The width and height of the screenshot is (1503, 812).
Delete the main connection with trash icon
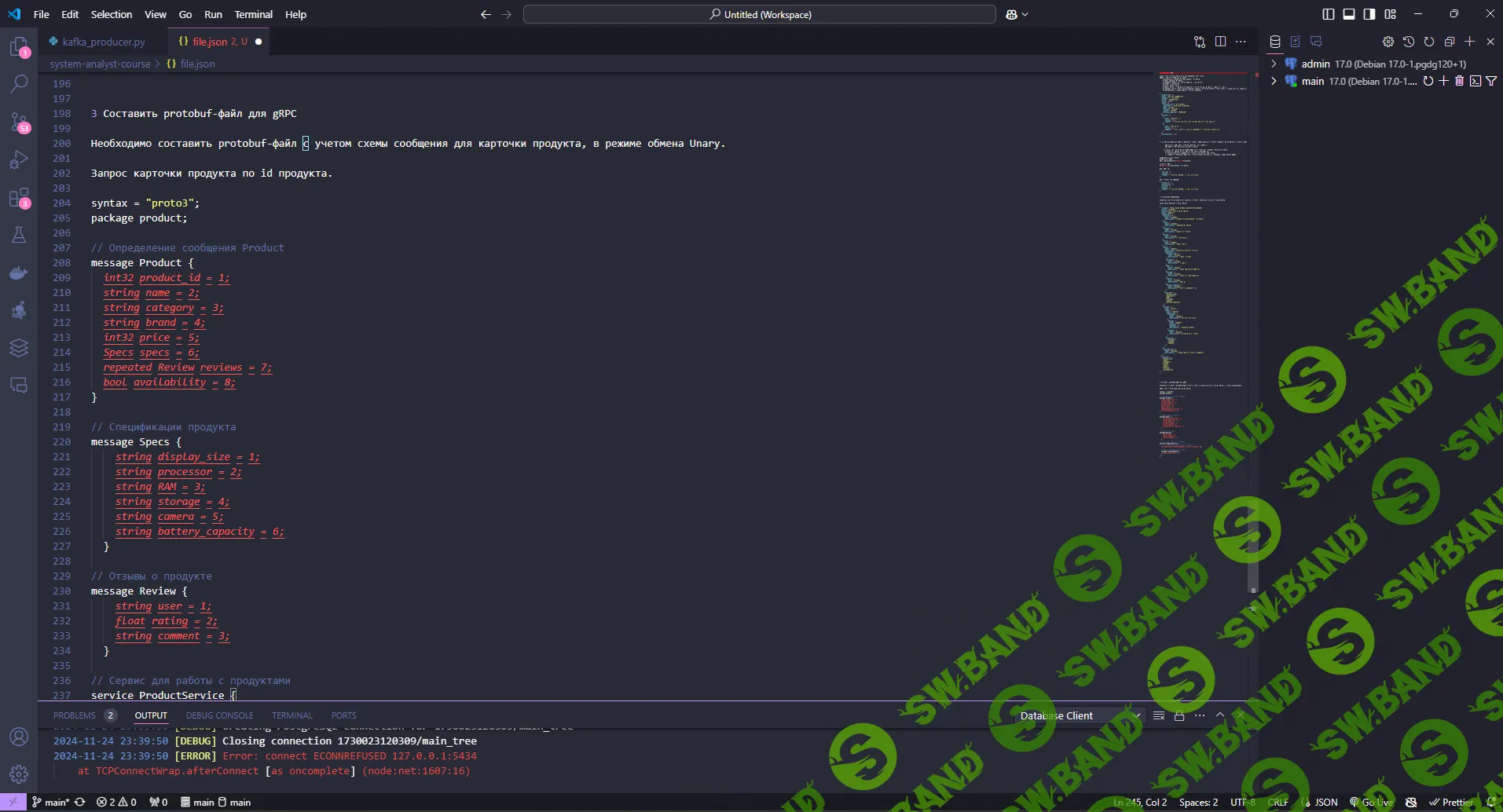[x=1459, y=81]
